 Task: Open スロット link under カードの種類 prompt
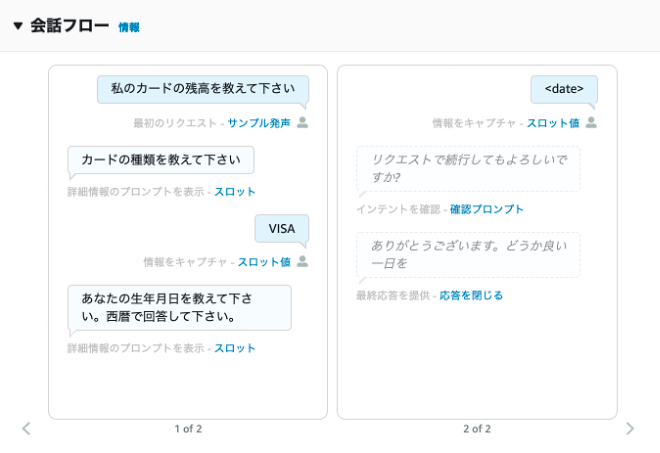click(235, 192)
